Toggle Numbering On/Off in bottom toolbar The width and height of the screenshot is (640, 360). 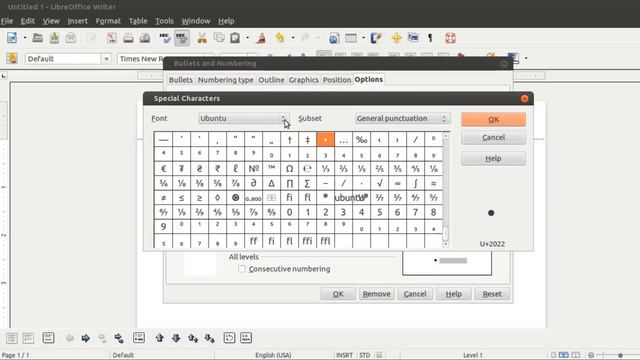pos(28,338)
